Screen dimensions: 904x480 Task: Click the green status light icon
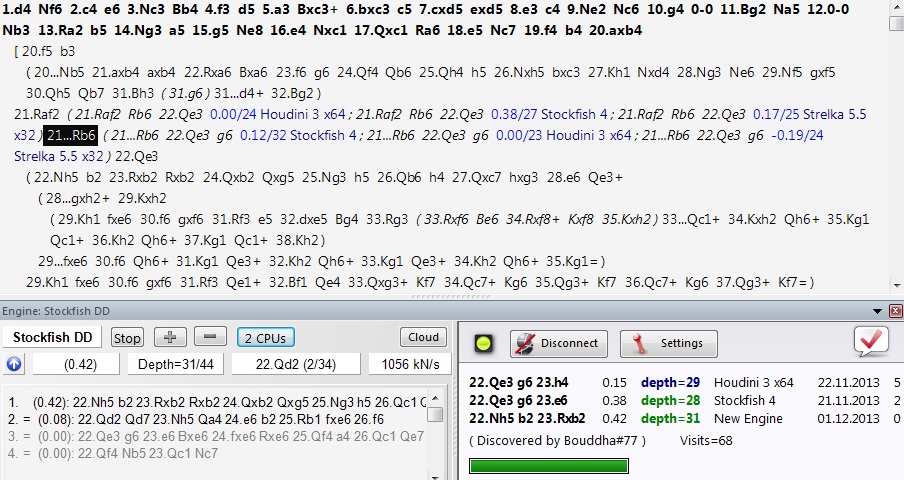[x=483, y=343]
